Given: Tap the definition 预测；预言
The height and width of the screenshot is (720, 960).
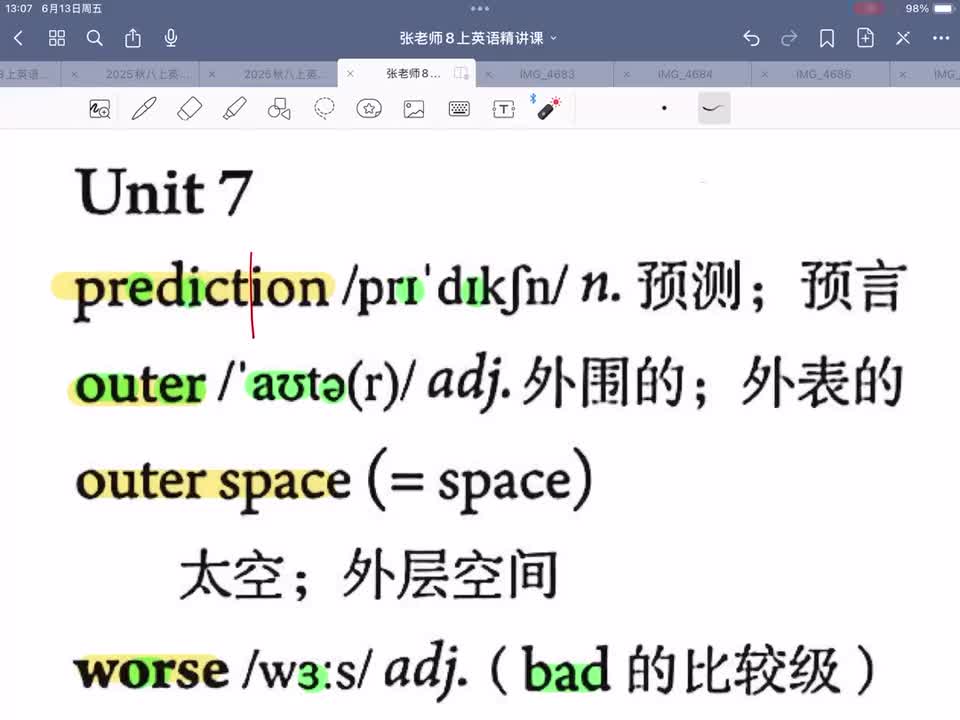Looking at the screenshot, I should tap(771, 287).
